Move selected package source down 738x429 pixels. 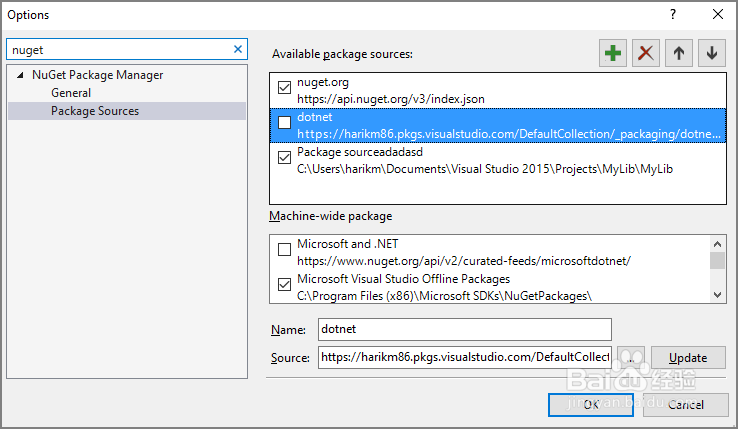point(712,53)
